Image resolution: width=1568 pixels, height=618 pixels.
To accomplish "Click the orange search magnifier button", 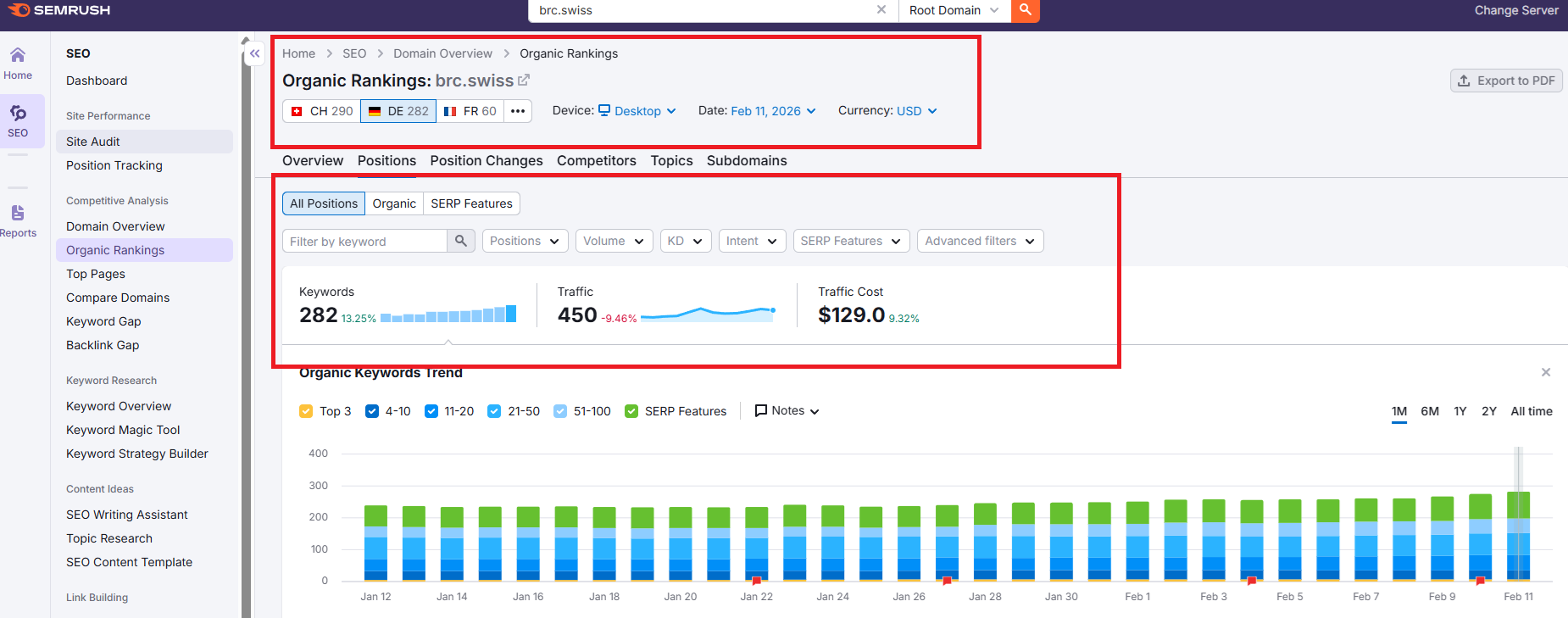I will click(1025, 10).
